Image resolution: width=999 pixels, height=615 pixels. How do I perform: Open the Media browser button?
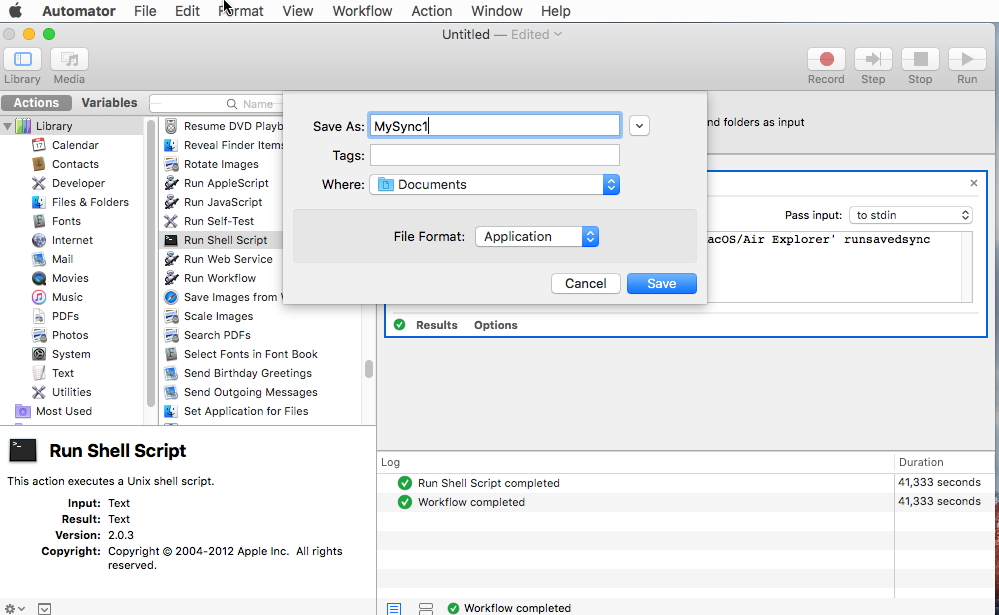tap(69, 59)
